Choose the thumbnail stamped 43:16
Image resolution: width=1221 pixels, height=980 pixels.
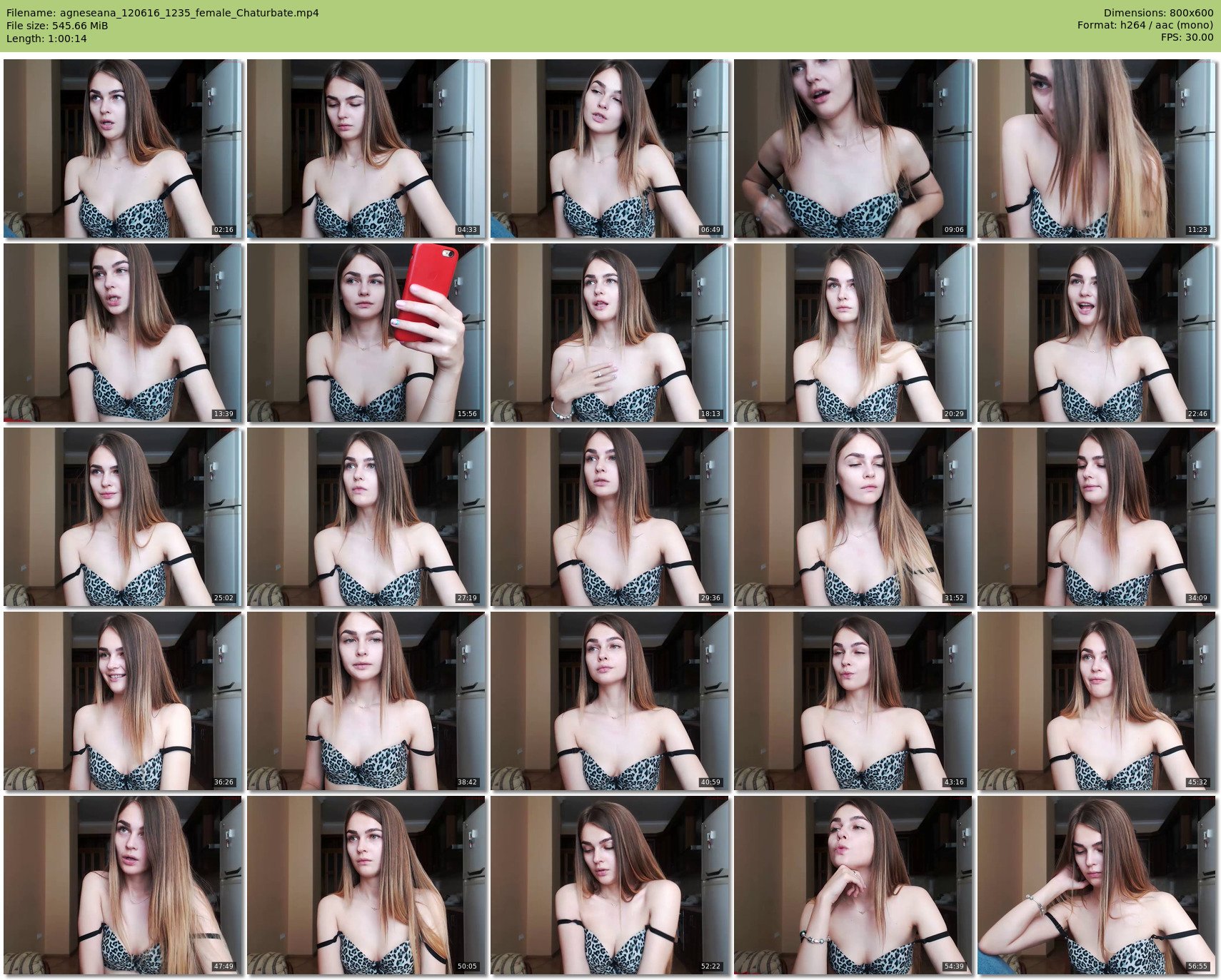click(x=853, y=701)
